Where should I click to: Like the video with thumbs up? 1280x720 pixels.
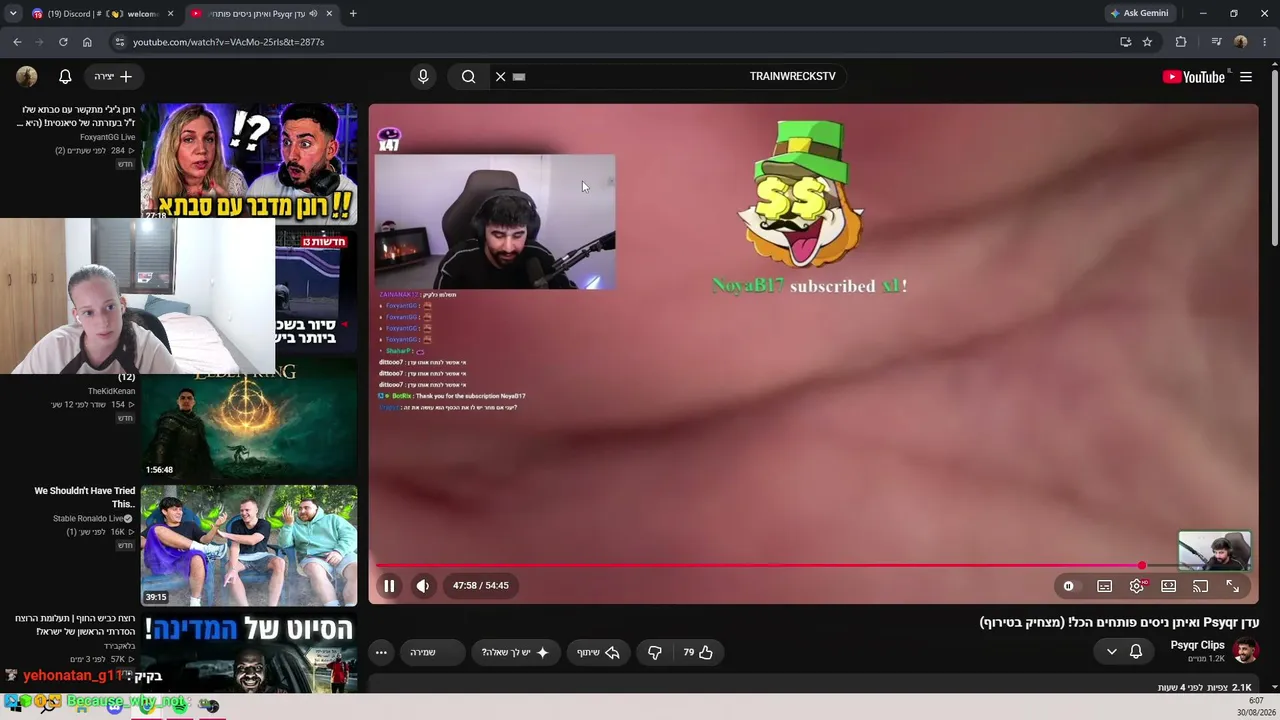pyautogui.click(x=698, y=652)
